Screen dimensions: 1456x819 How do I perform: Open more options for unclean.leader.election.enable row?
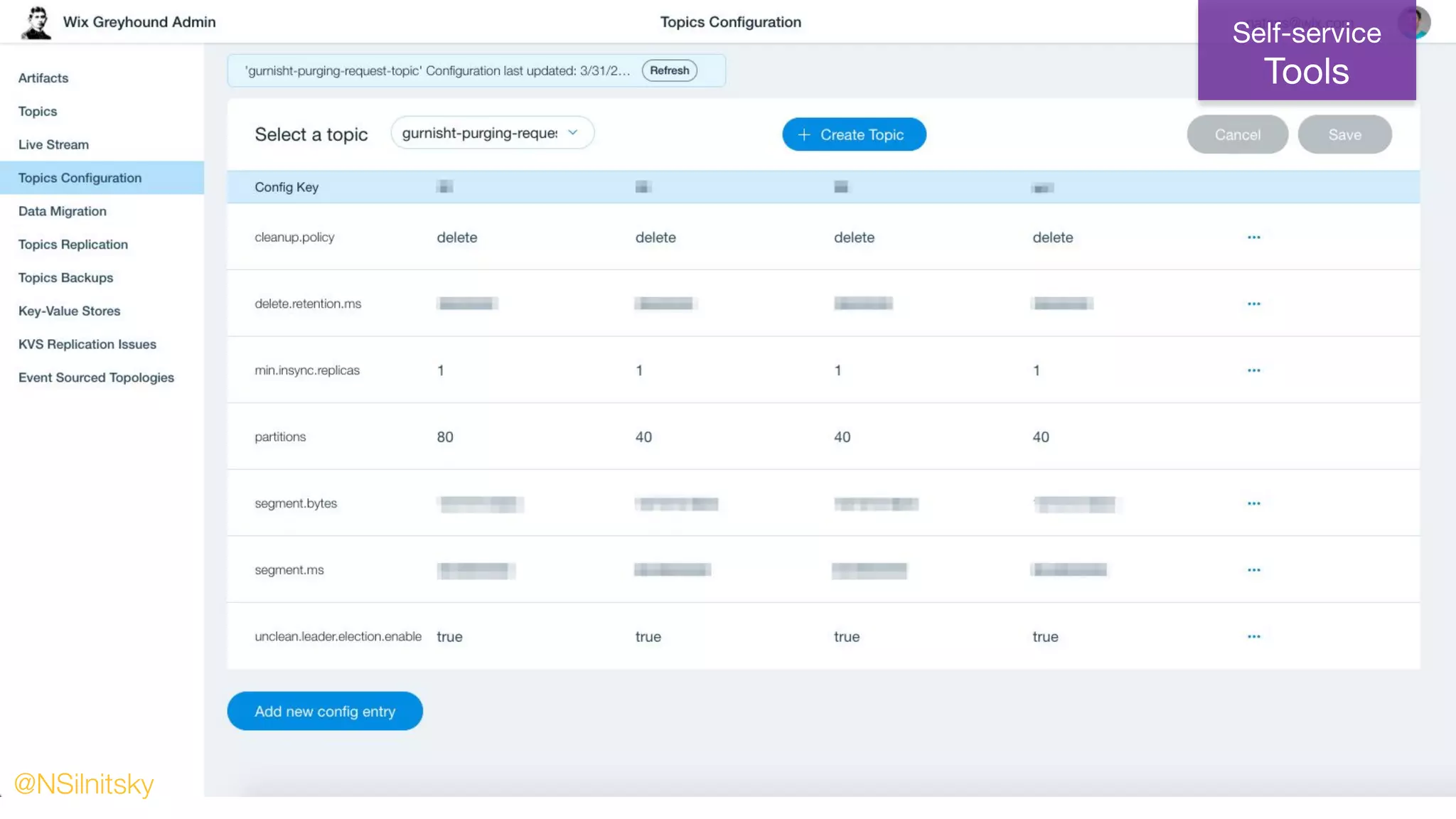point(1253,637)
